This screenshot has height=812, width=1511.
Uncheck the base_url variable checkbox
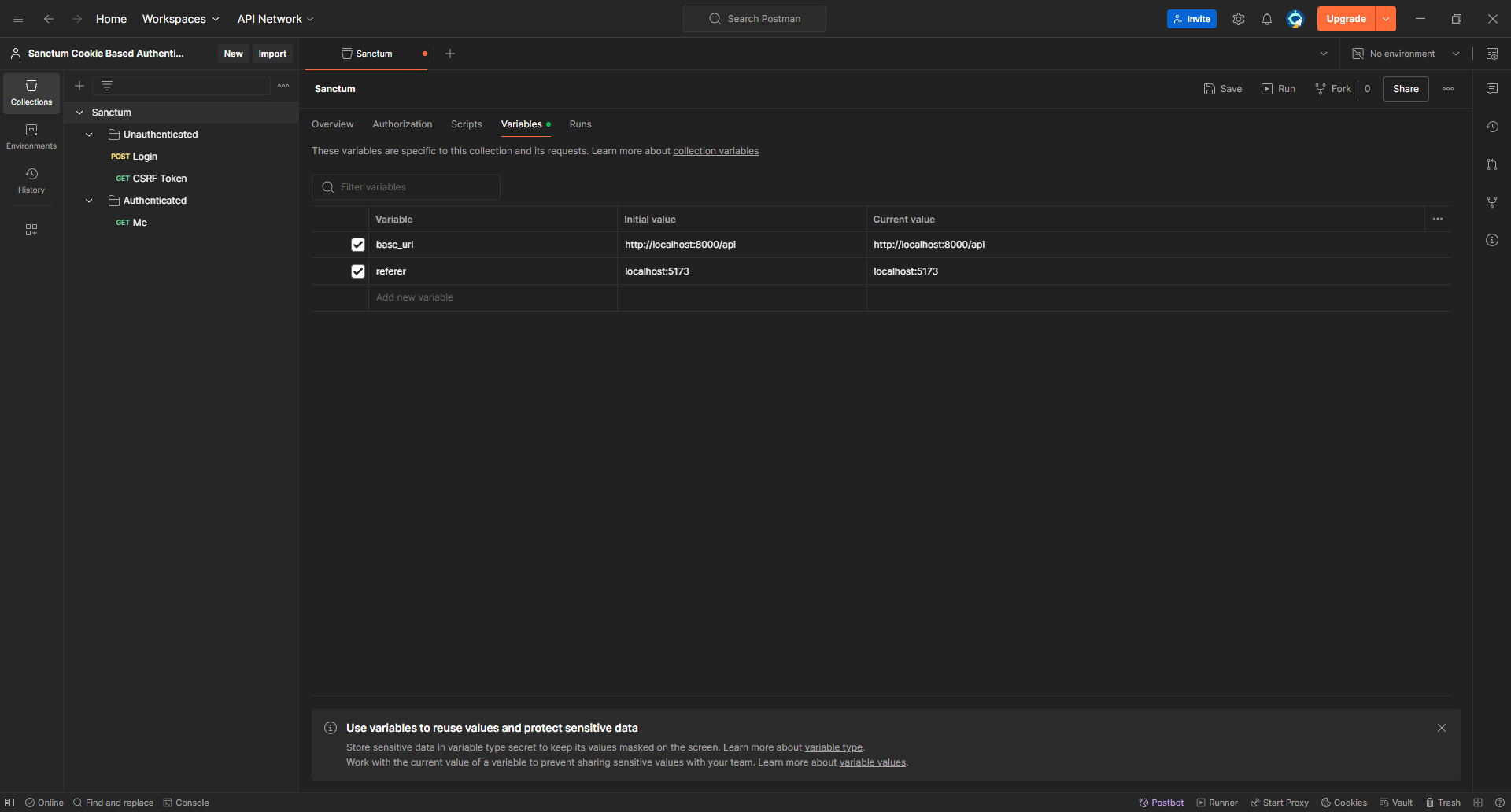click(x=358, y=245)
